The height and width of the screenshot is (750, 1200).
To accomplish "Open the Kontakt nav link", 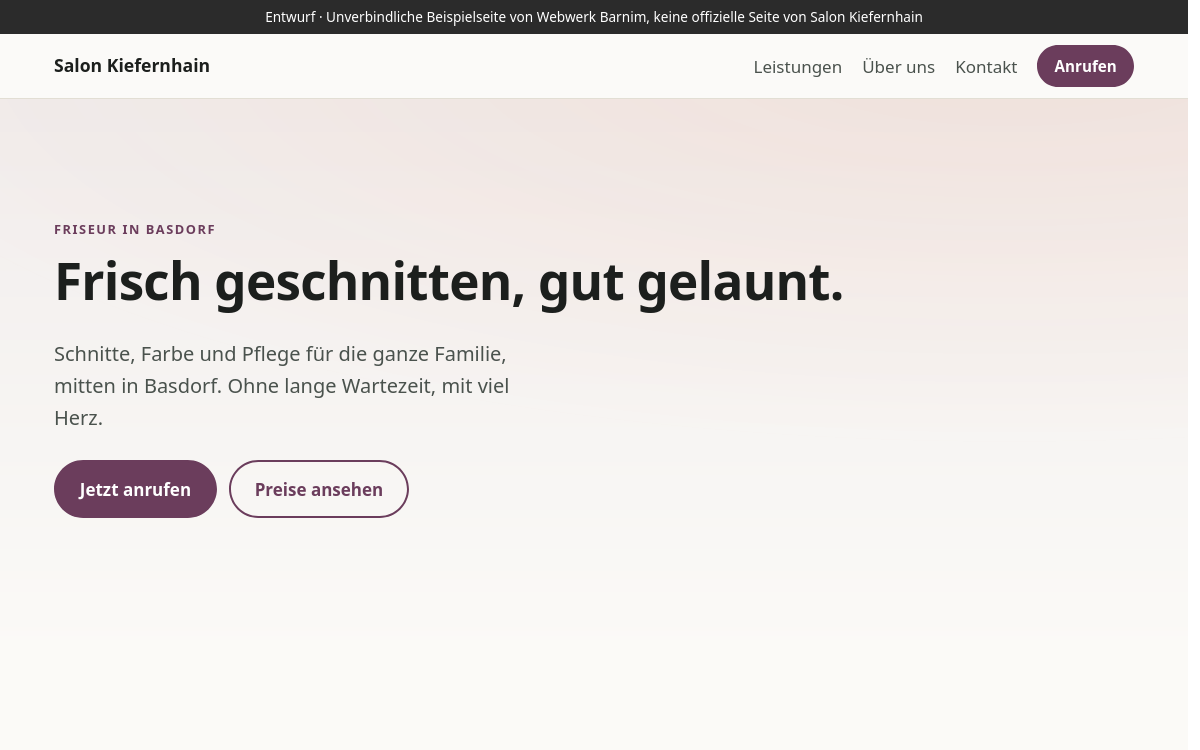I will [x=986, y=67].
